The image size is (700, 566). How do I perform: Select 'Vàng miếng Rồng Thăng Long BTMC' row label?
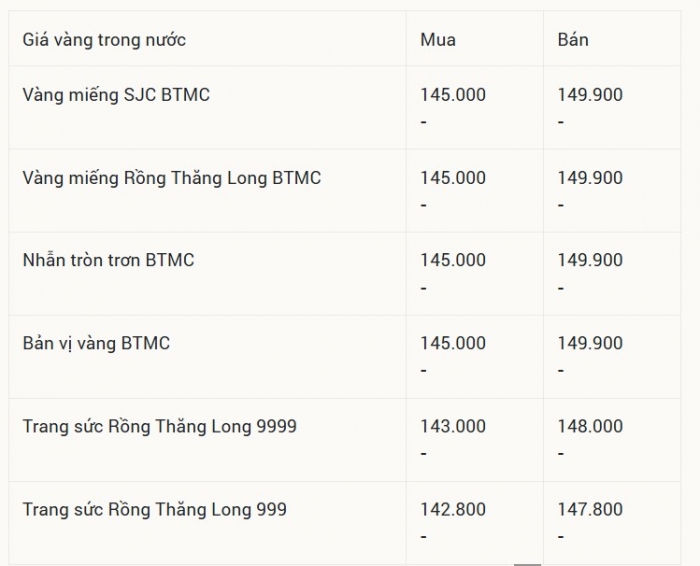click(172, 178)
